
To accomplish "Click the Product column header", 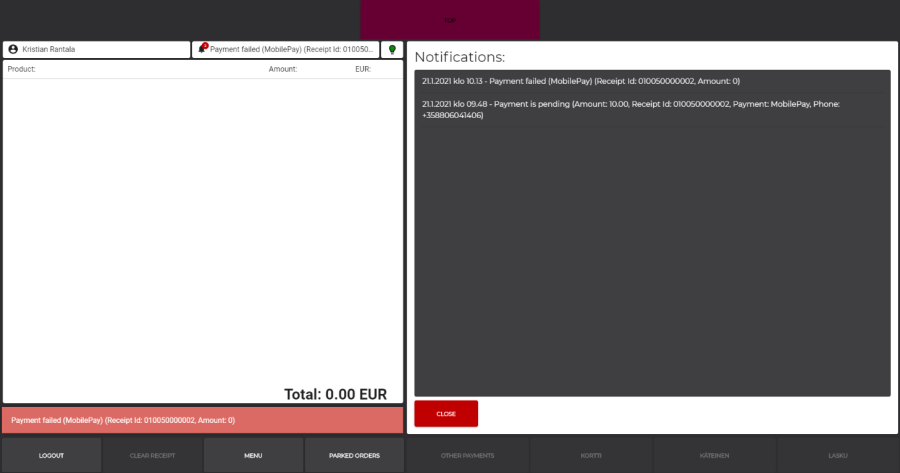I will pos(22,69).
